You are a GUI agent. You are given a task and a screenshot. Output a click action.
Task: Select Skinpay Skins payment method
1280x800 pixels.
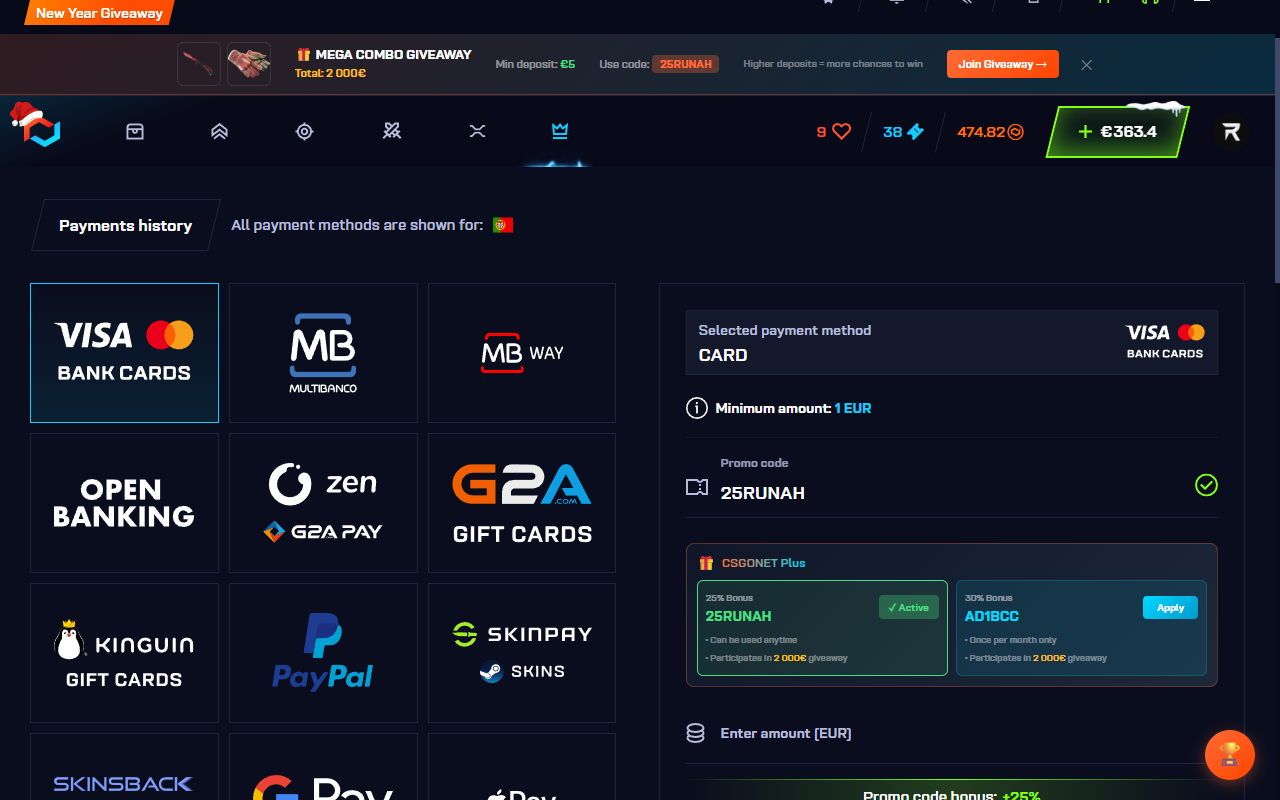click(522, 653)
